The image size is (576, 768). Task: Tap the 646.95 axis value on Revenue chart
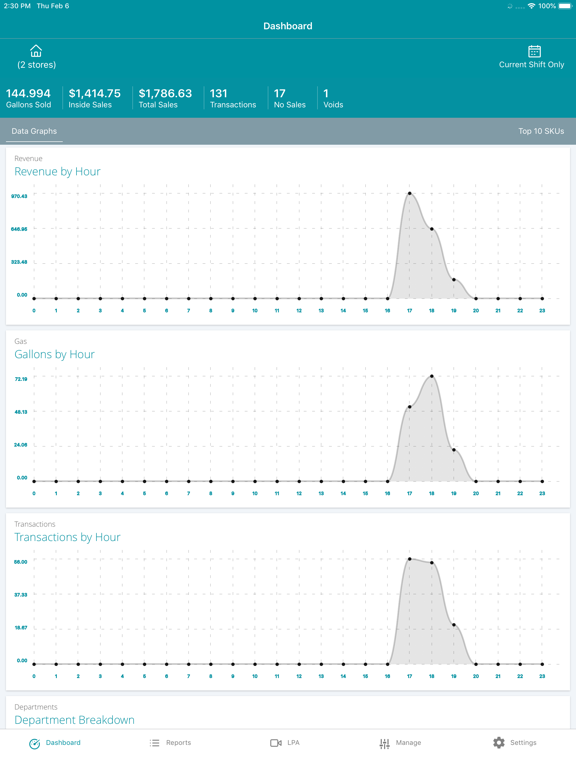[x=20, y=229]
